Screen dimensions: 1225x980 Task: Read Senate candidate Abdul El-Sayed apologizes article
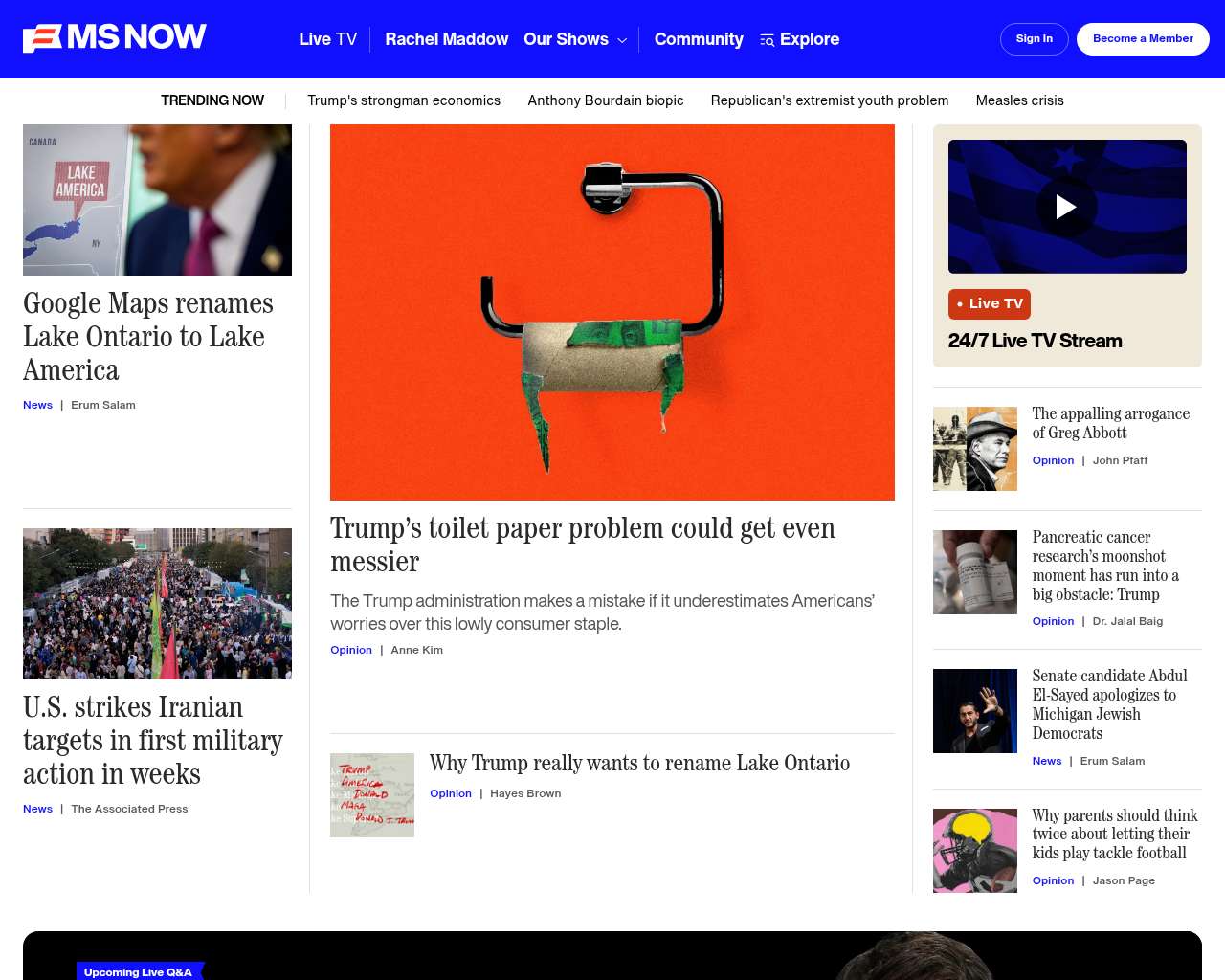coord(1109,704)
